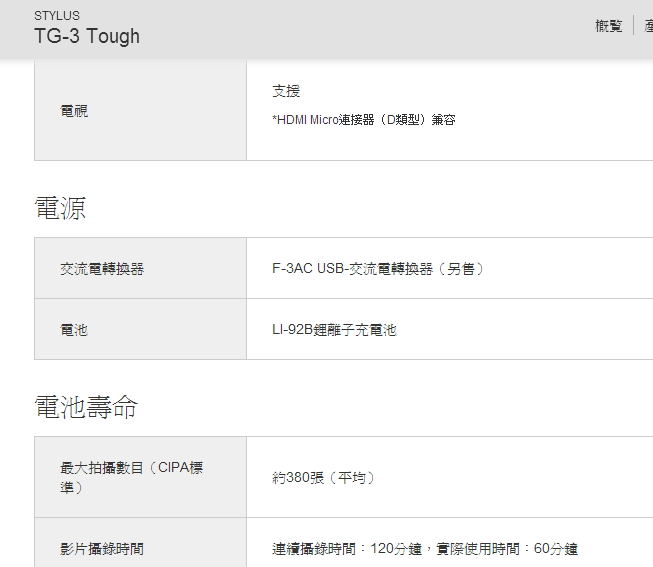Click the 電源 section heading
Viewport: 653px width, 567px height.
pyautogui.click(x=60, y=208)
